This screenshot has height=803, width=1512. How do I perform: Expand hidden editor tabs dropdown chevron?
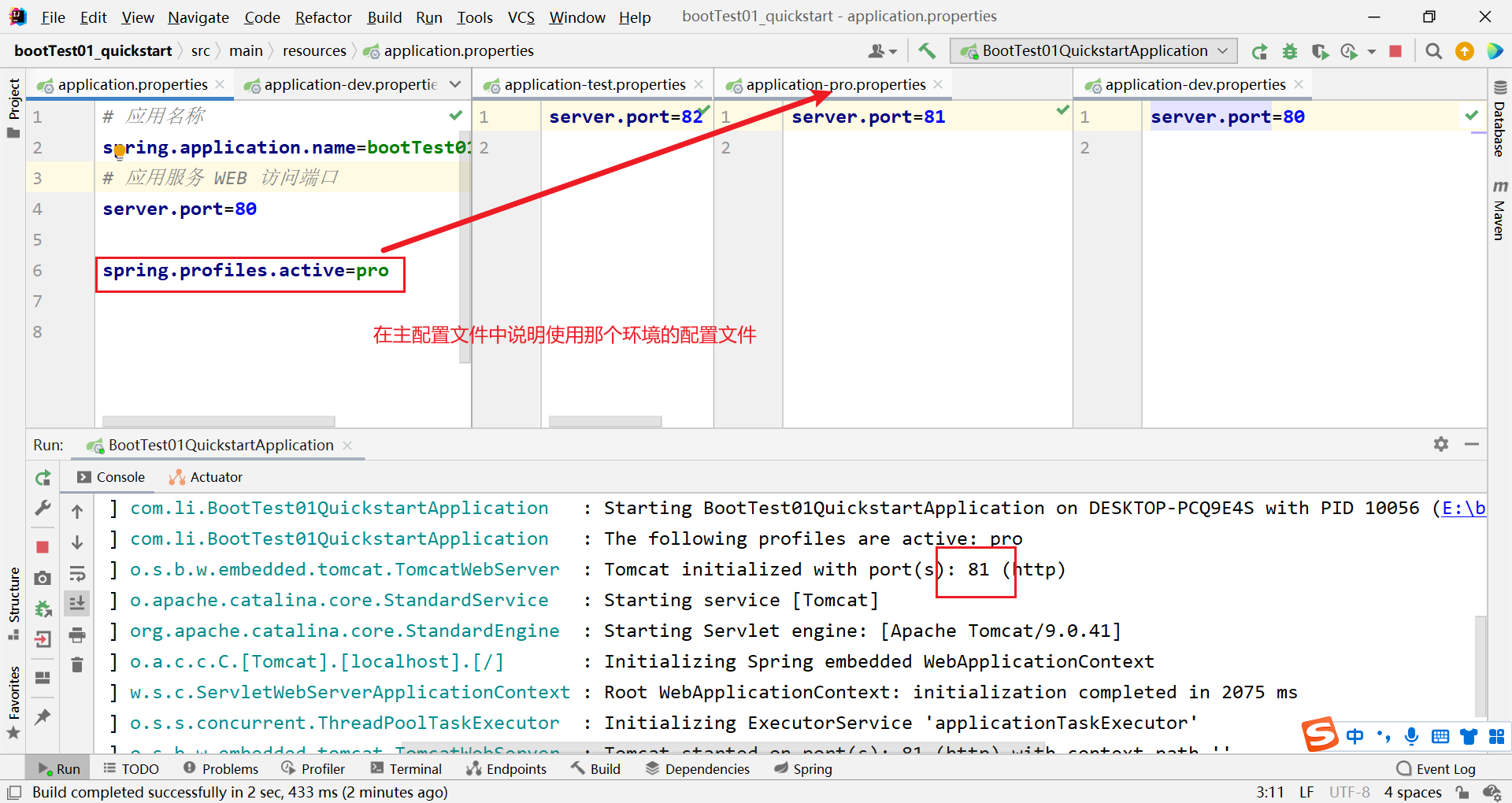(455, 84)
